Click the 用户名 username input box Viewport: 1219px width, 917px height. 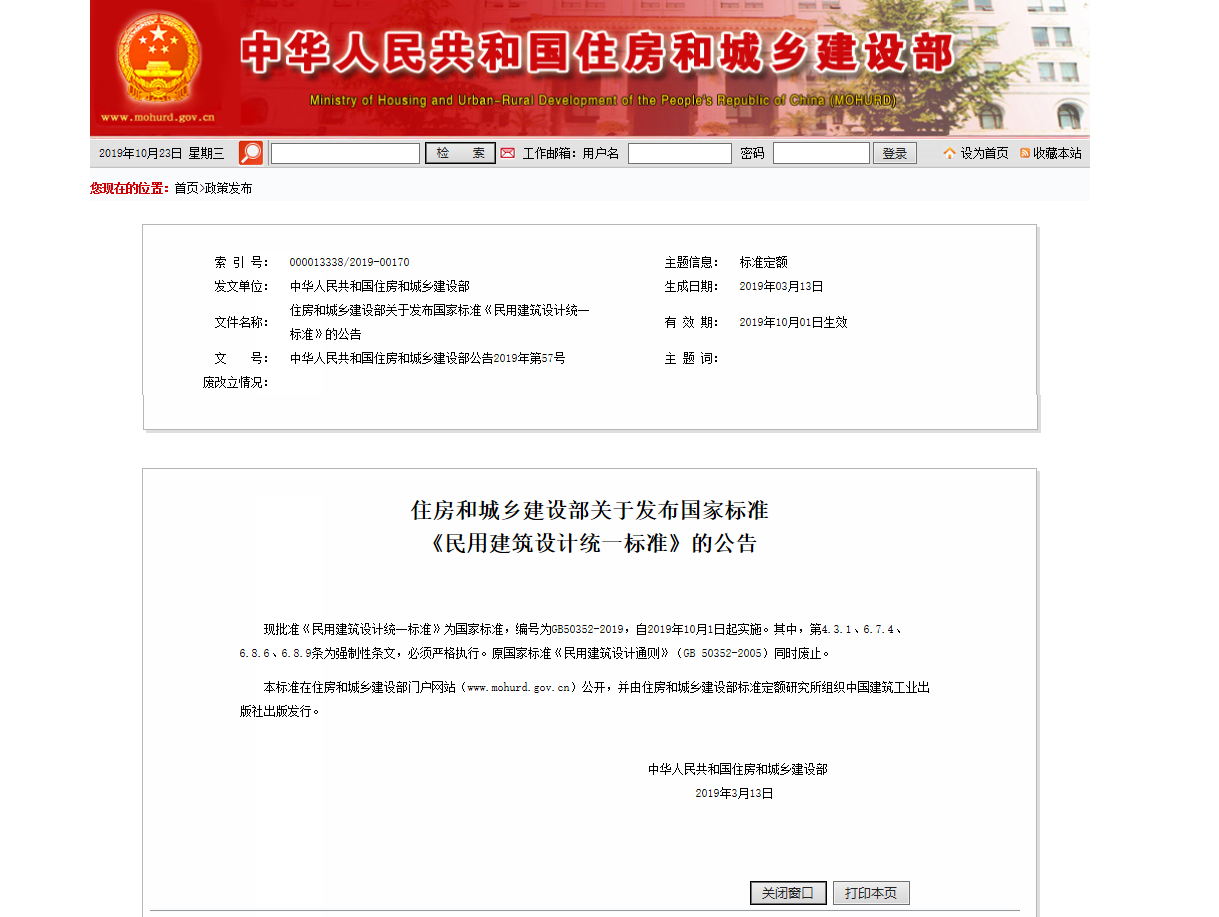click(x=679, y=153)
